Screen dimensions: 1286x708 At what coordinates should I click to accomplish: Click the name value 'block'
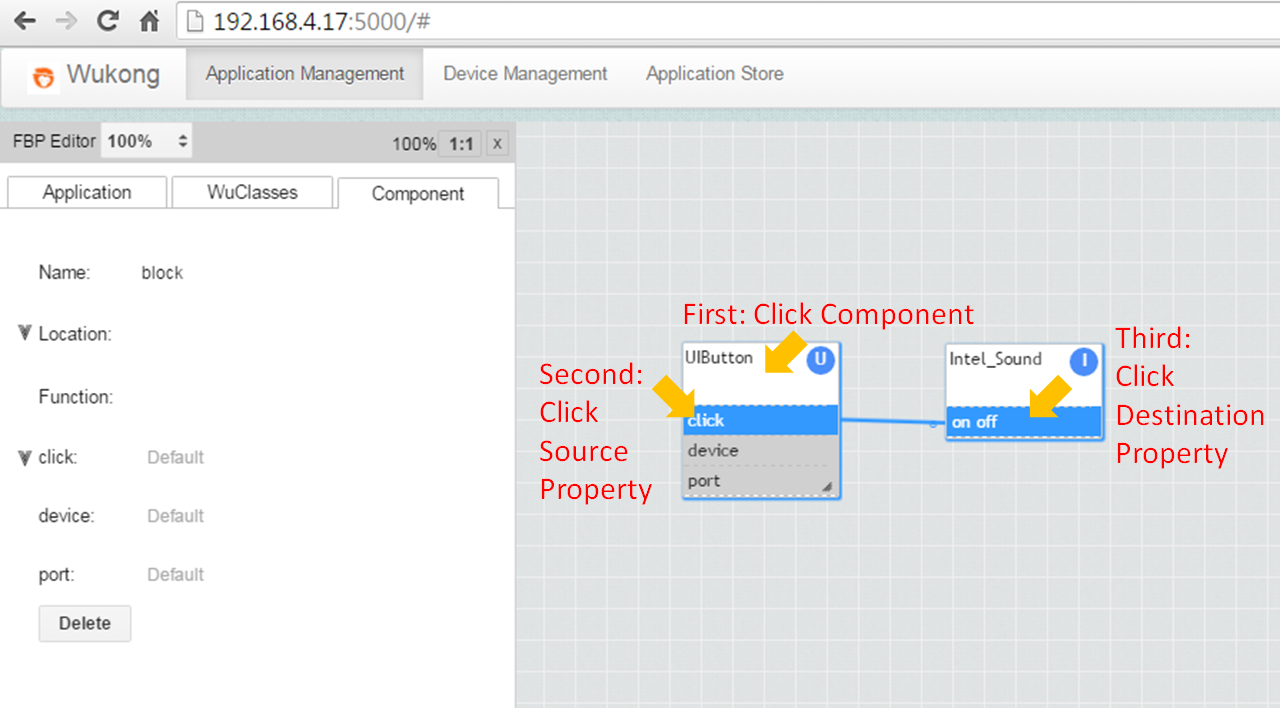[162, 273]
